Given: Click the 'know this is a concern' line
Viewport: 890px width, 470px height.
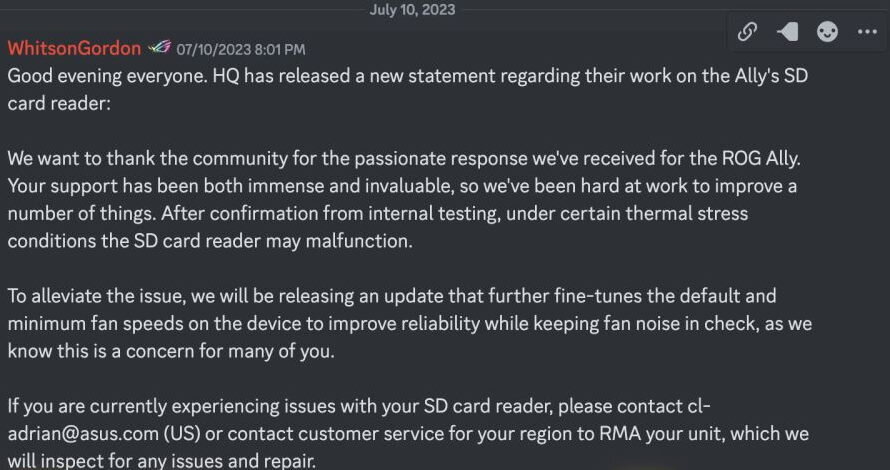Looking at the screenshot, I should pos(171,351).
